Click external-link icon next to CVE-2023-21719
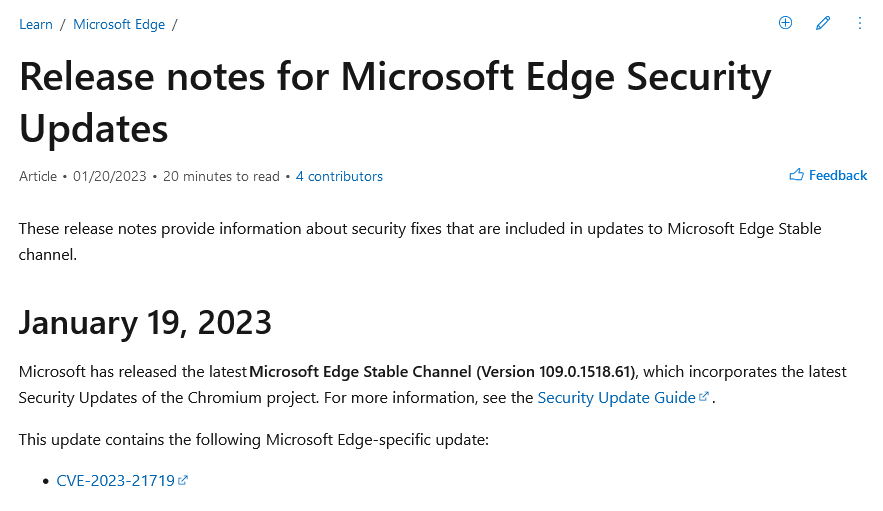The image size is (883, 511). (x=183, y=480)
